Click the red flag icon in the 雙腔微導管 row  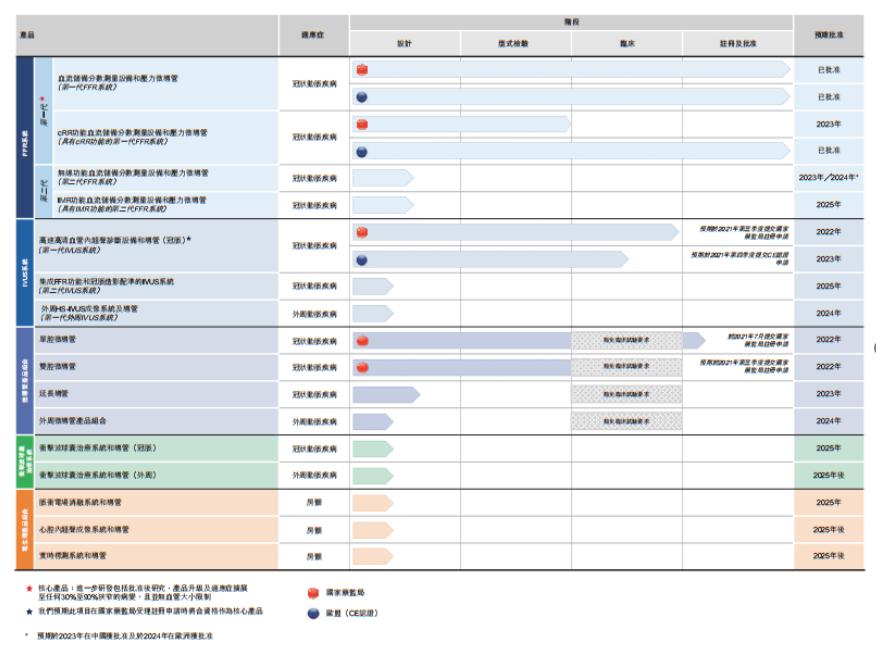[x=363, y=367]
